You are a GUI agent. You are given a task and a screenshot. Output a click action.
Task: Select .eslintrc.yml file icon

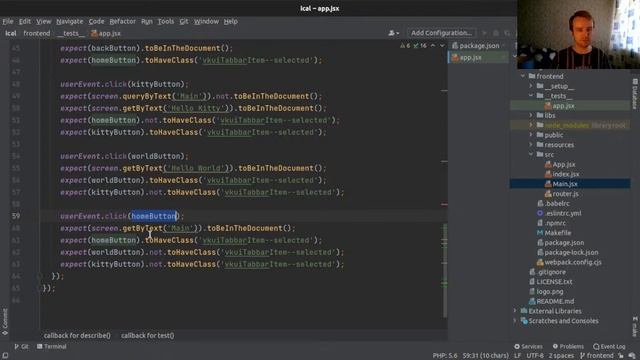tap(540, 213)
